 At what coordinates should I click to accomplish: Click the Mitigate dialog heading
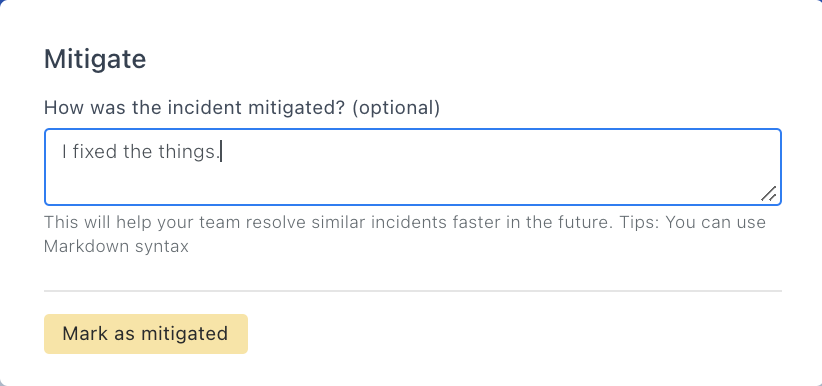(x=95, y=59)
